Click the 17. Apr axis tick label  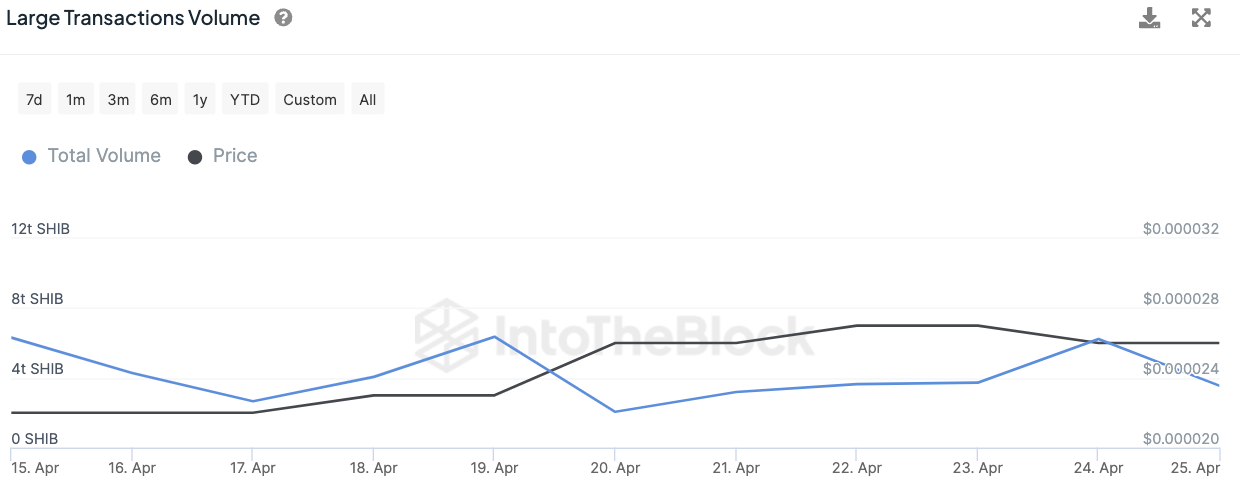[252, 468]
